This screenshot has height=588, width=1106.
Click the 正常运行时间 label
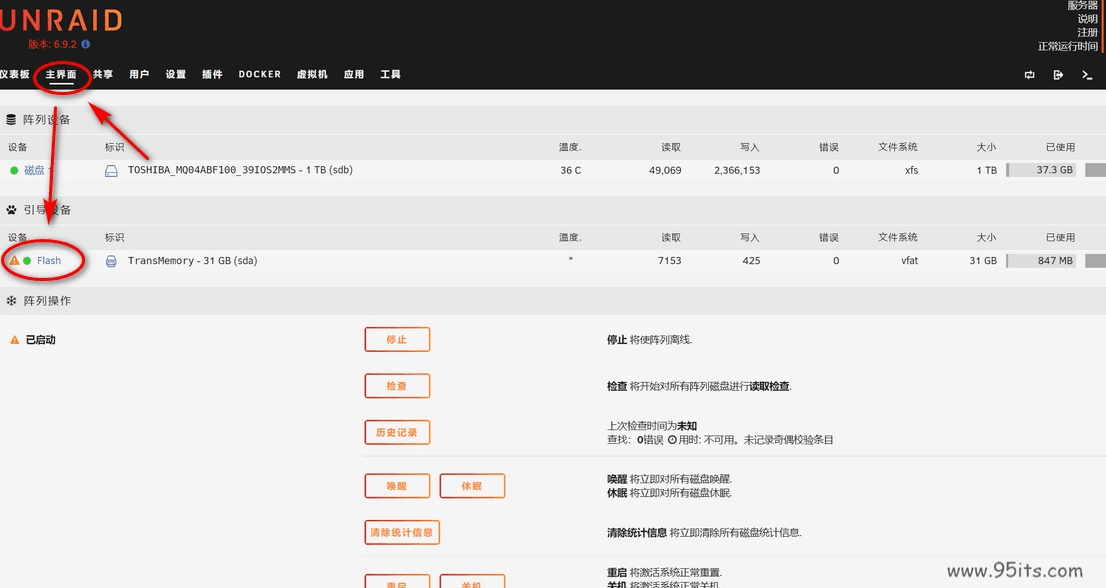(1068, 47)
